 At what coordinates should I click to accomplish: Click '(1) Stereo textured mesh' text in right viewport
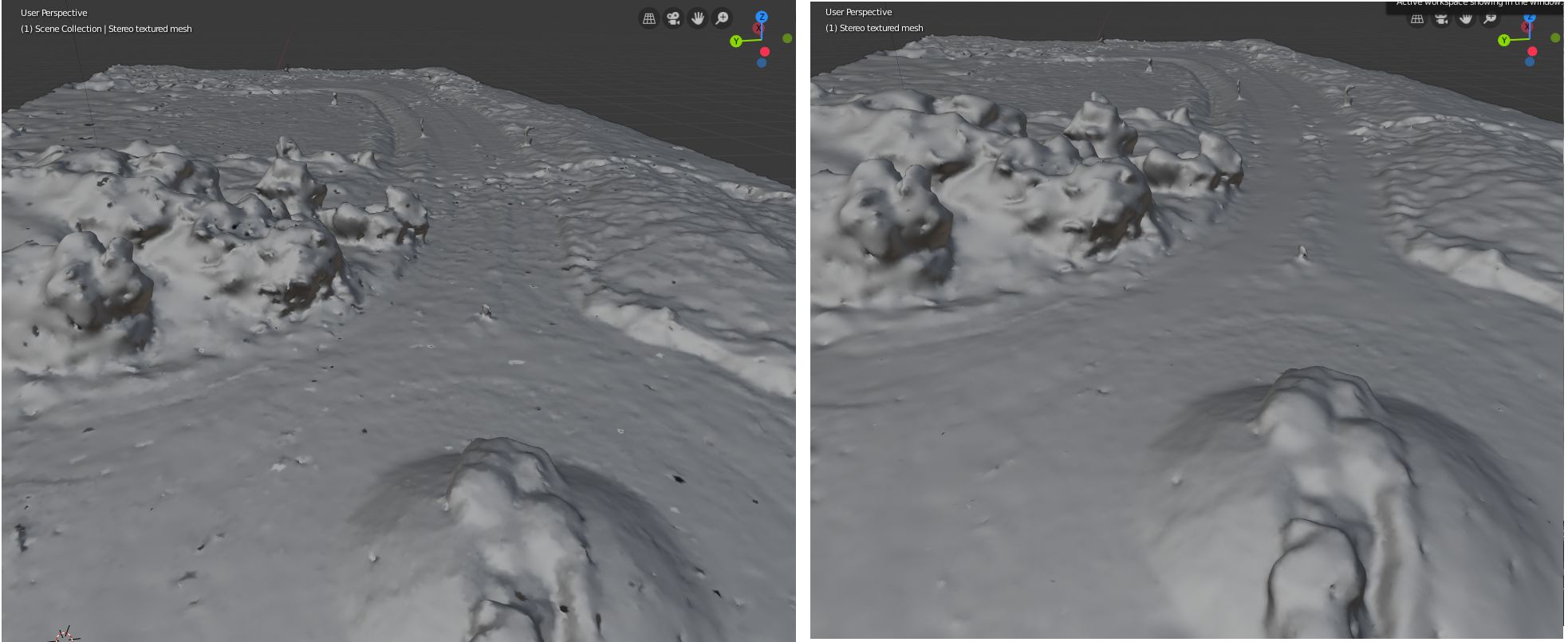[874, 28]
